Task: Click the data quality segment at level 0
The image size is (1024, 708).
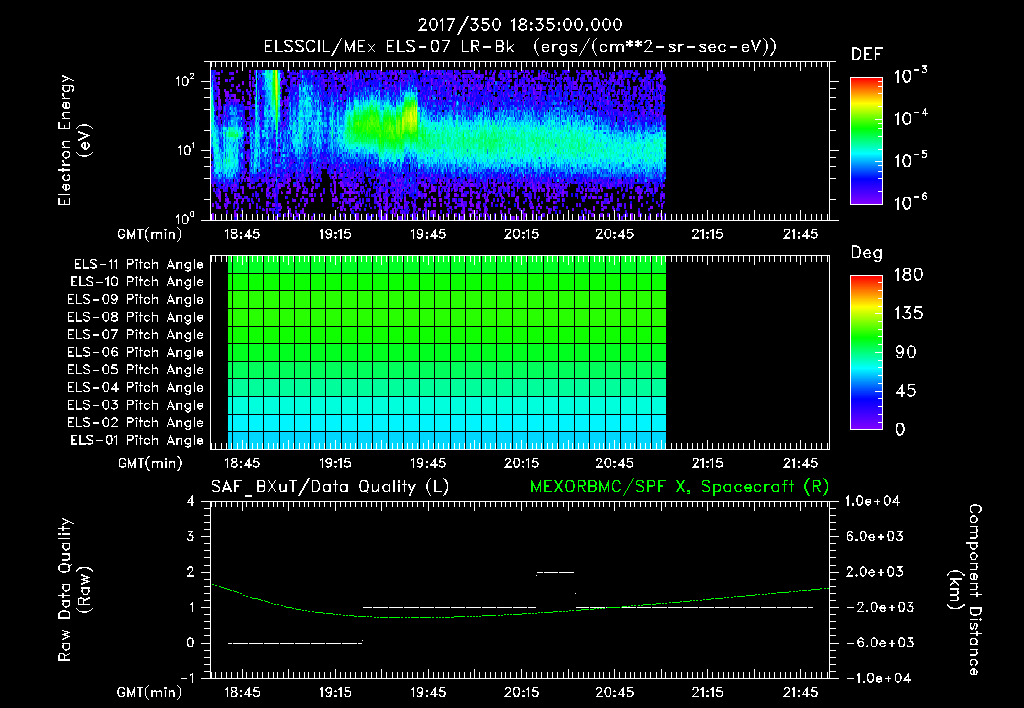Action: point(295,643)
